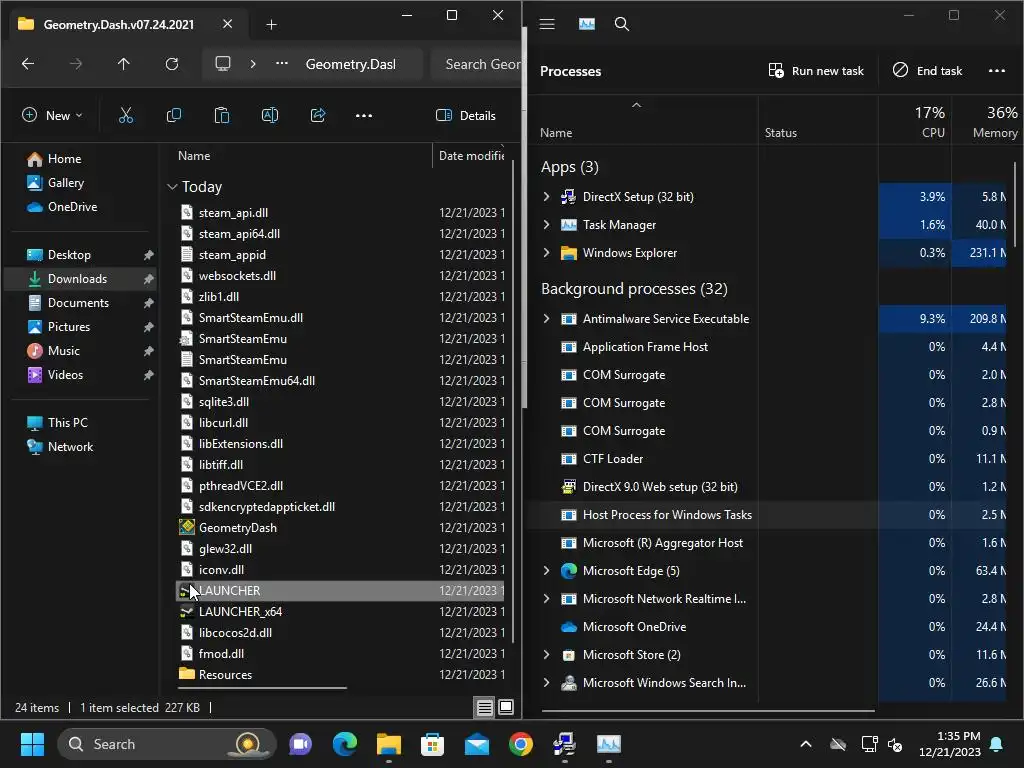Image resolution: width=1024 pixels, height=768 pixels.
Task: Open the Task Manager taskbar icon
Action: (609, 744)
